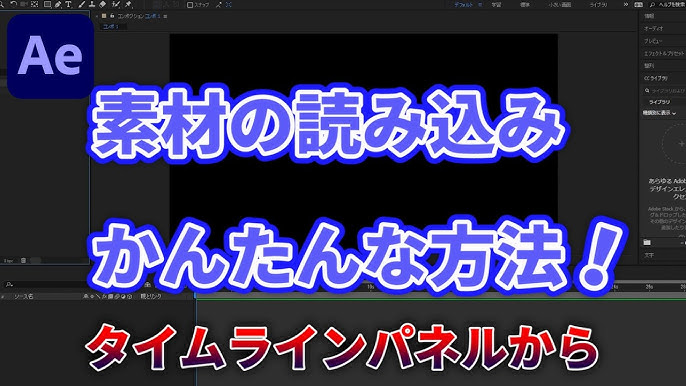This screenshot has width=686, height=386.
Task: Click the 10s mark on timeline ruler
Action: click(370, 287)
